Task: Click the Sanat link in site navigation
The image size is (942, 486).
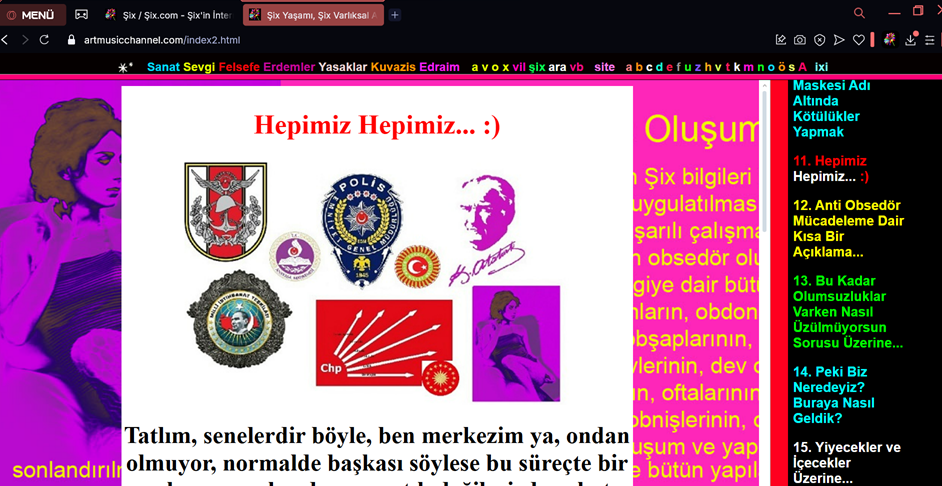Action: coord(163,67)
